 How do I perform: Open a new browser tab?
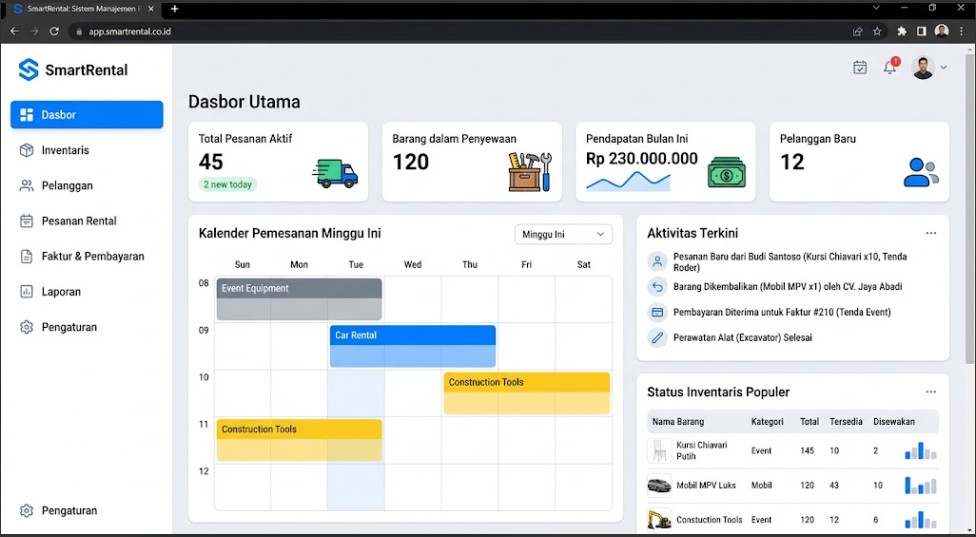[x=174, y=9]
